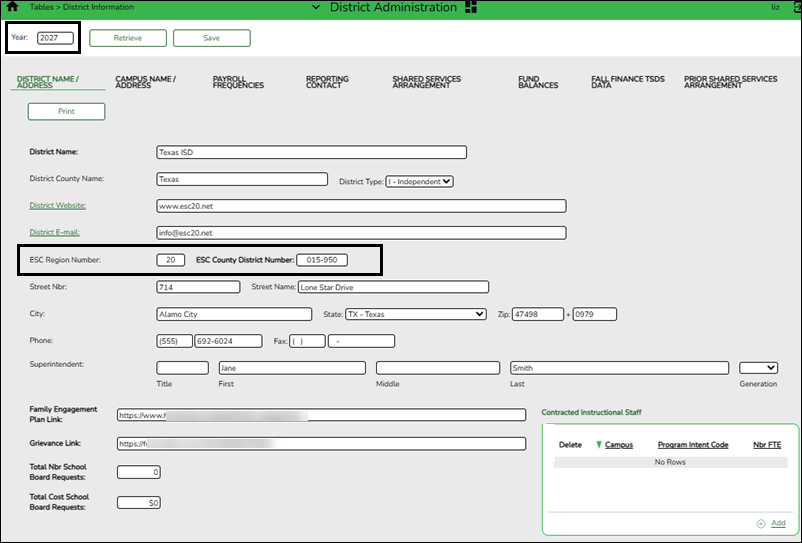
Task: Click the Fax number field
Action: pyautogui.click(x=361, y=341)
